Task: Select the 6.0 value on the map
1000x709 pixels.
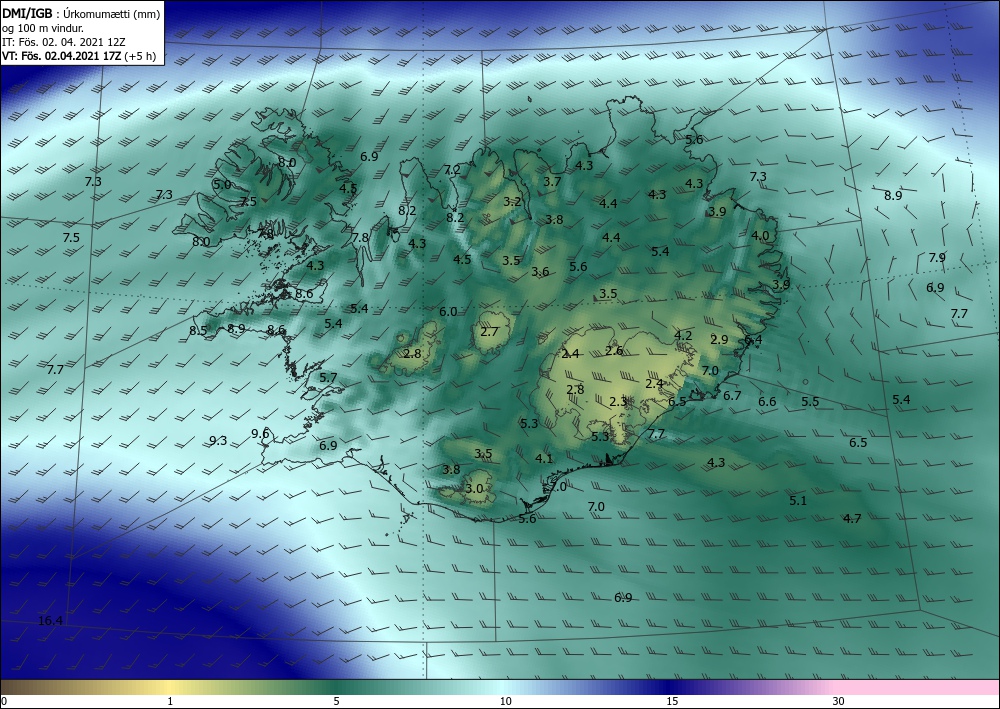Action: pos(448,311)
